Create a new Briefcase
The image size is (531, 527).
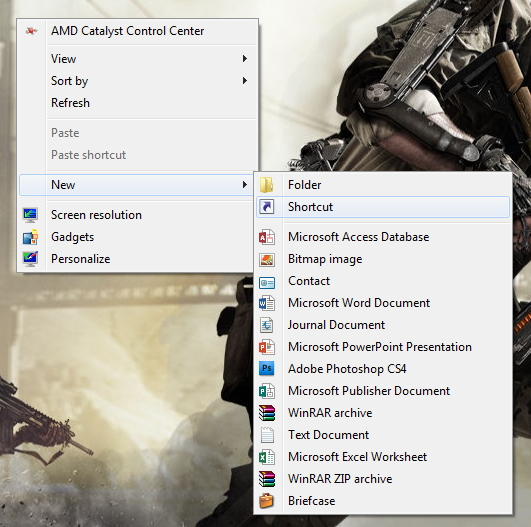(383, 501)
